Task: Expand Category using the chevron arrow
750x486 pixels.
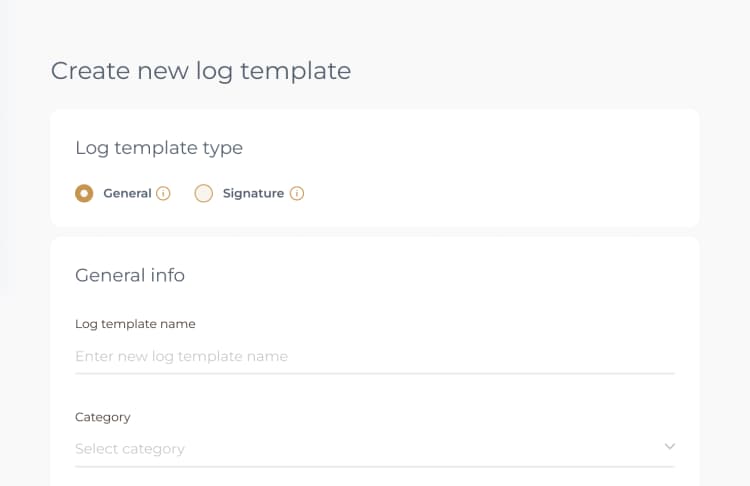Action: click(670, 446)
